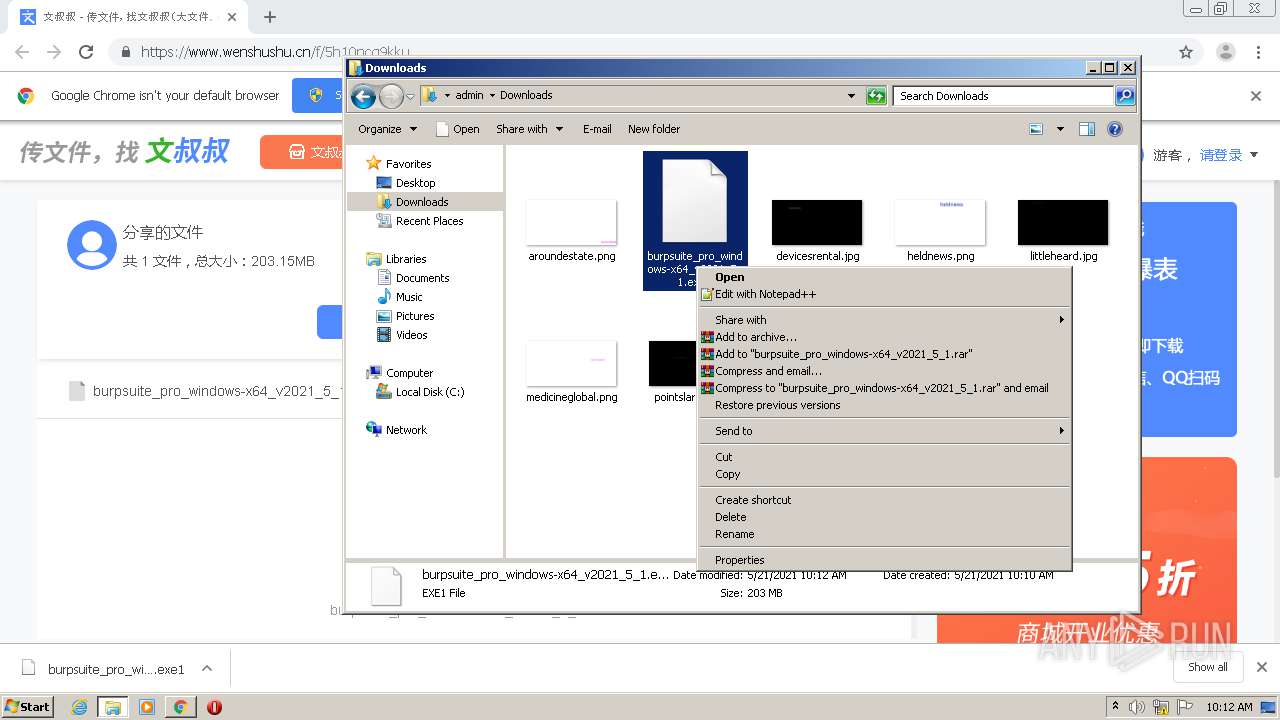Image resolution: width=1280 pixels, height=720 pixels.
Task: Open Recent Places in navigation pane
Action: [x=429, y=221]
